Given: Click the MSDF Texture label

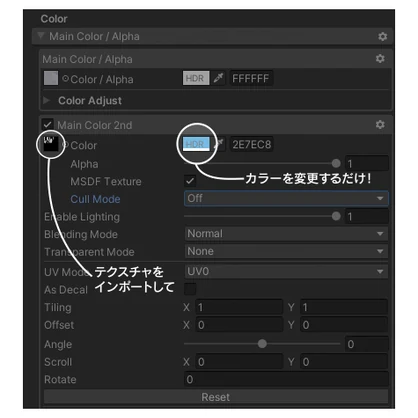Looking at the screenshot, I should [106, 181].
